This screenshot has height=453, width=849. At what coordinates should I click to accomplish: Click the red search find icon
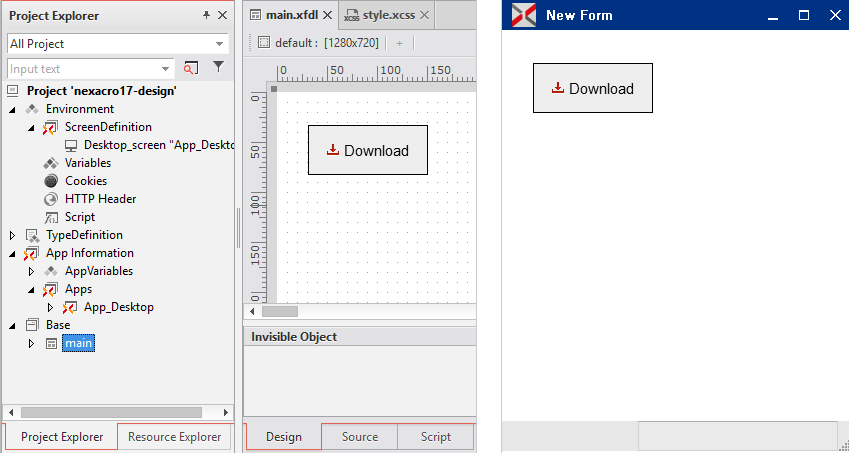pyautogui.click(x=190, y=68)
